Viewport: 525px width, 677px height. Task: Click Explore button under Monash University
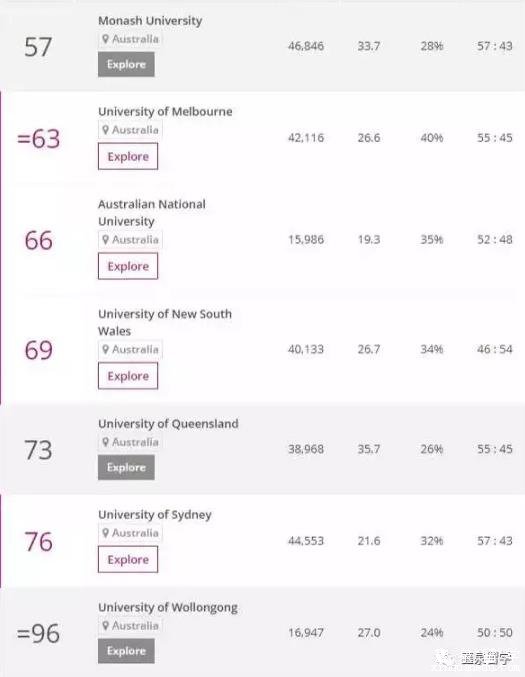[x=126, y=64]
